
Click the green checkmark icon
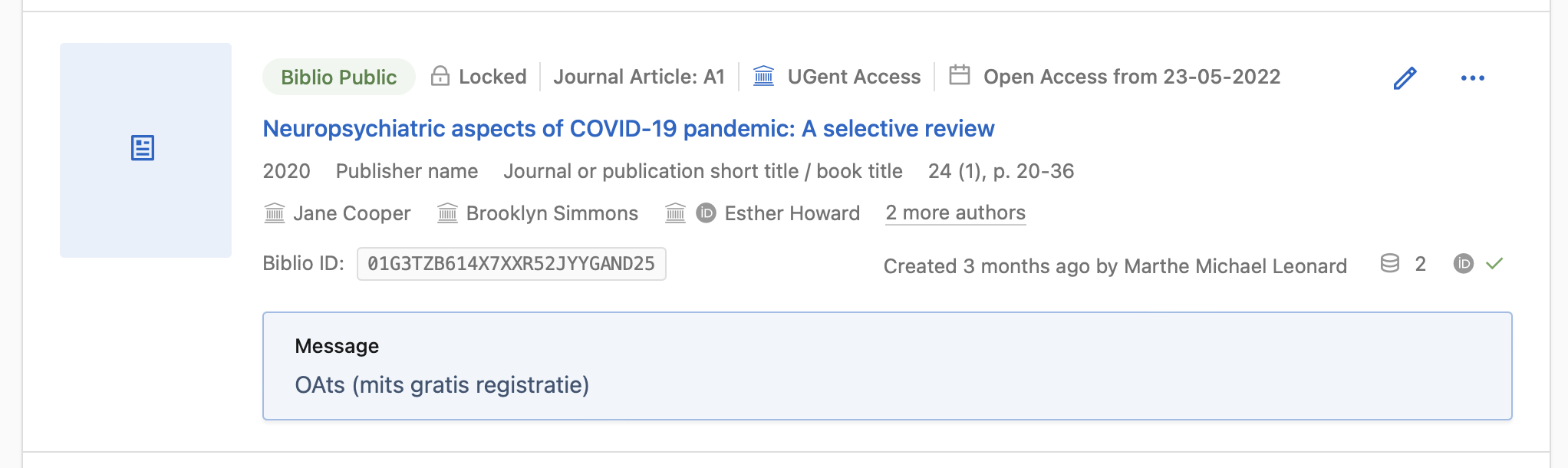click(x=1494, y=264)
